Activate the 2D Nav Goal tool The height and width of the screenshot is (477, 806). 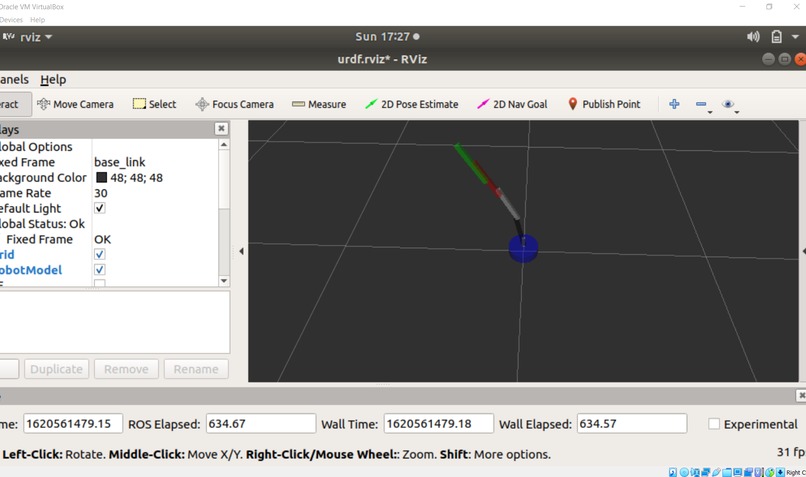512,104
